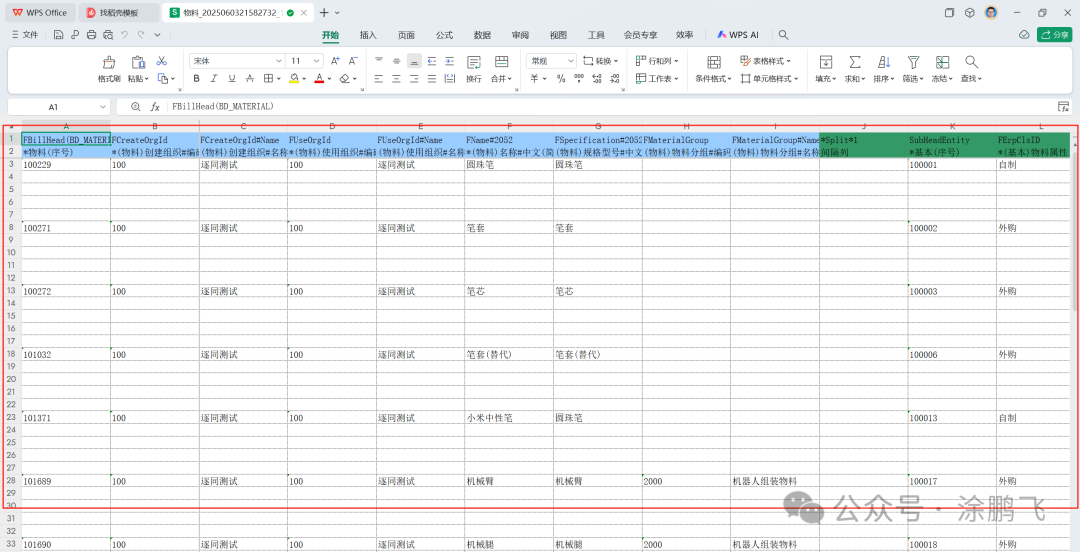
Task: Click the WPS AI button
Action: tap(738, 35)
